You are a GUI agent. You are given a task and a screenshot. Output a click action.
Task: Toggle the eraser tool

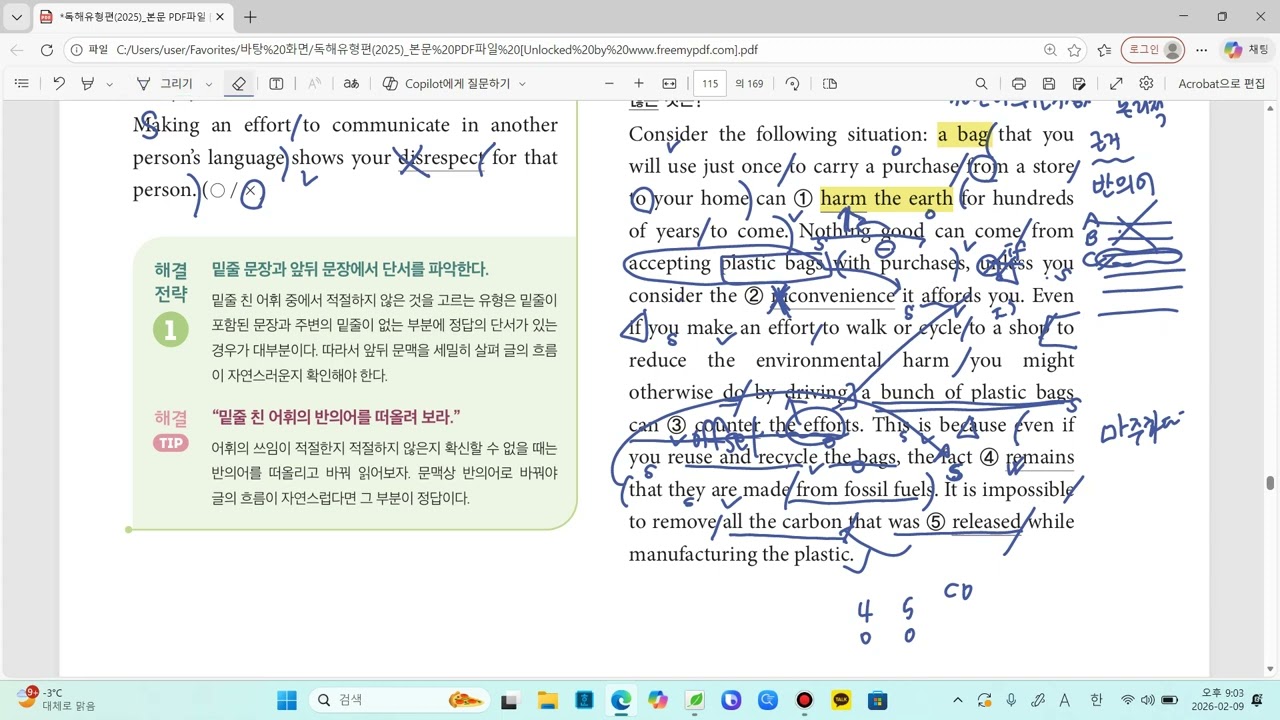tap(238, 84)
